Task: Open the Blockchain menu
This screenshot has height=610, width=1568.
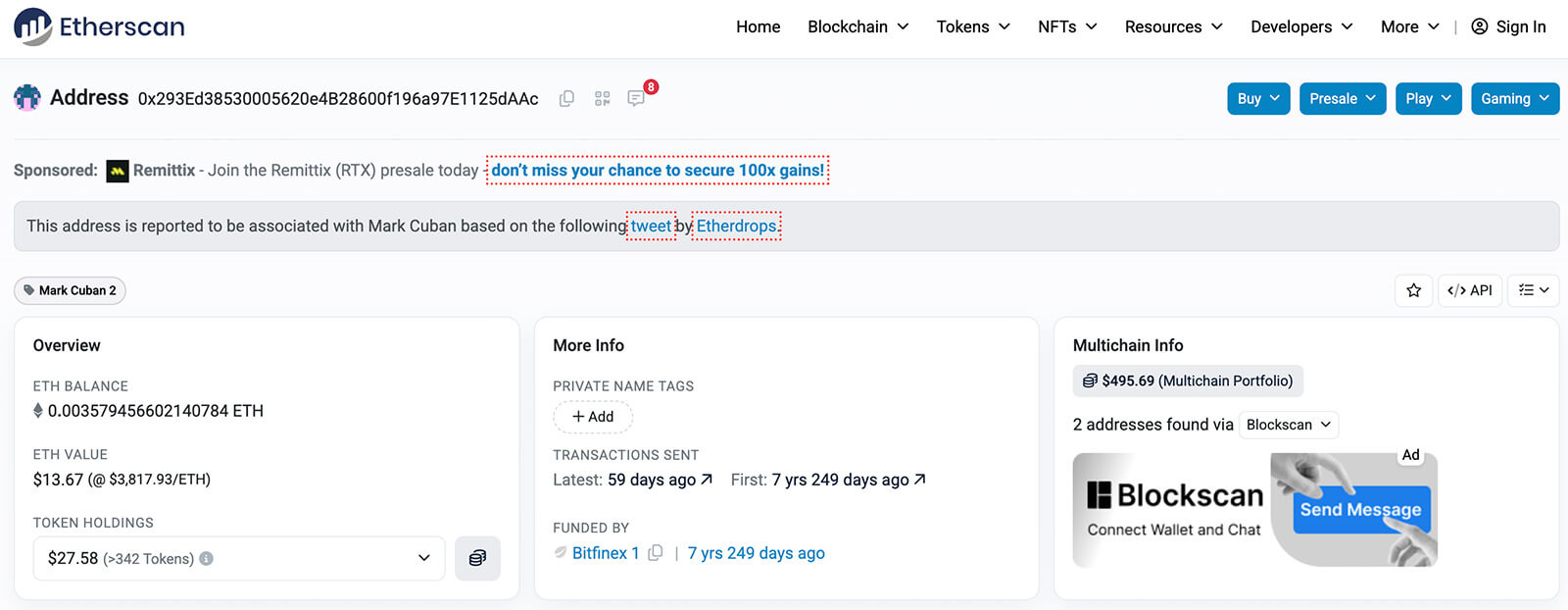Action: (857, 26)
